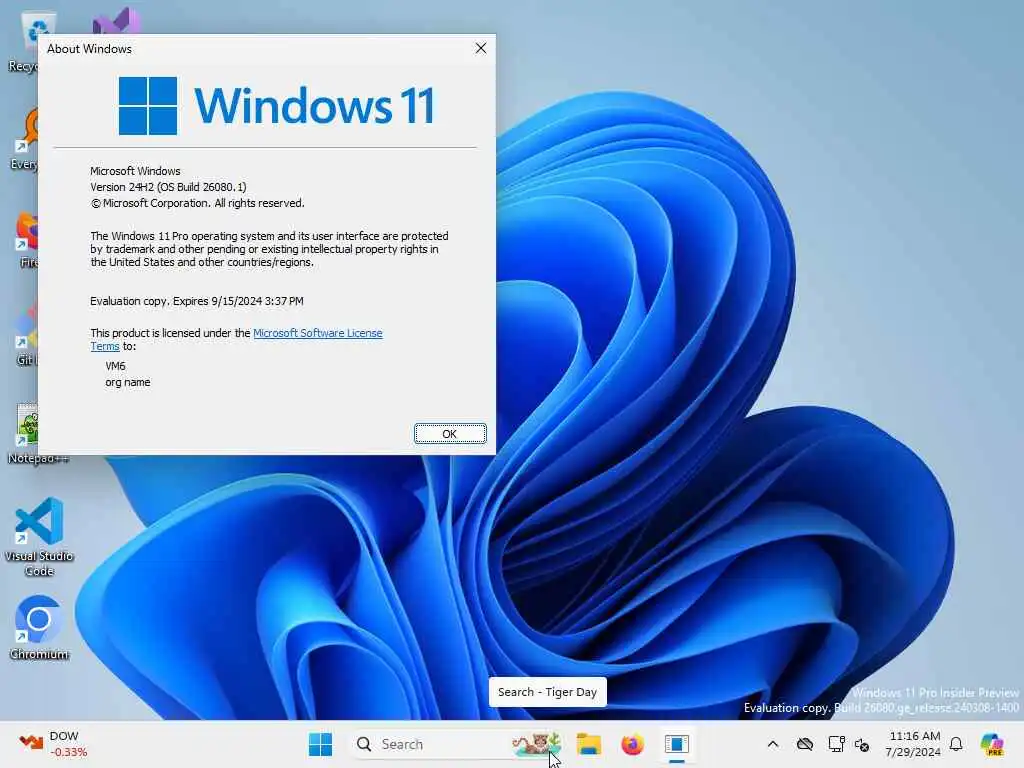
Task: Click the 'org name' text
Action: [127, 382]
